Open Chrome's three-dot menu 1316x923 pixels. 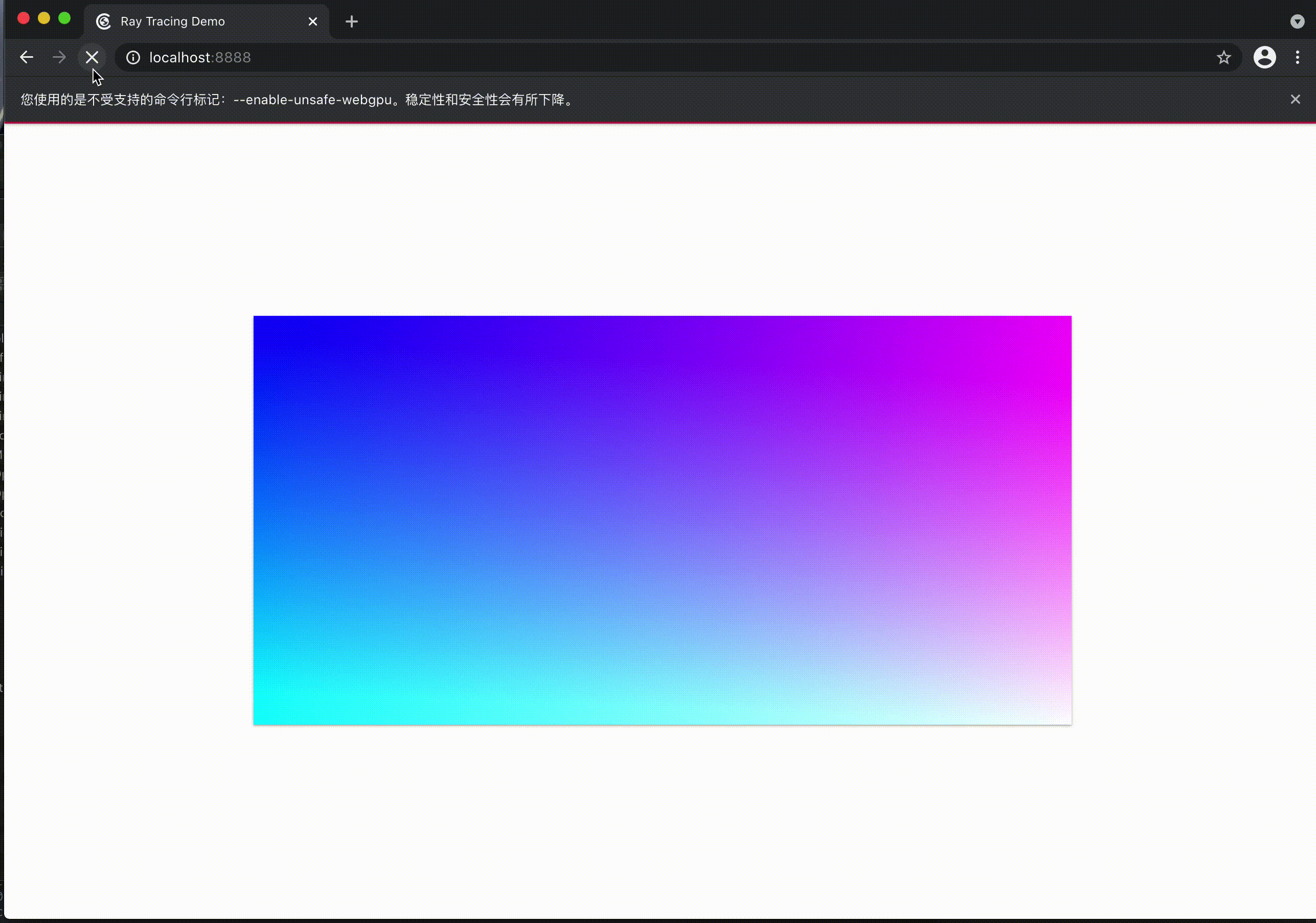1298,57
